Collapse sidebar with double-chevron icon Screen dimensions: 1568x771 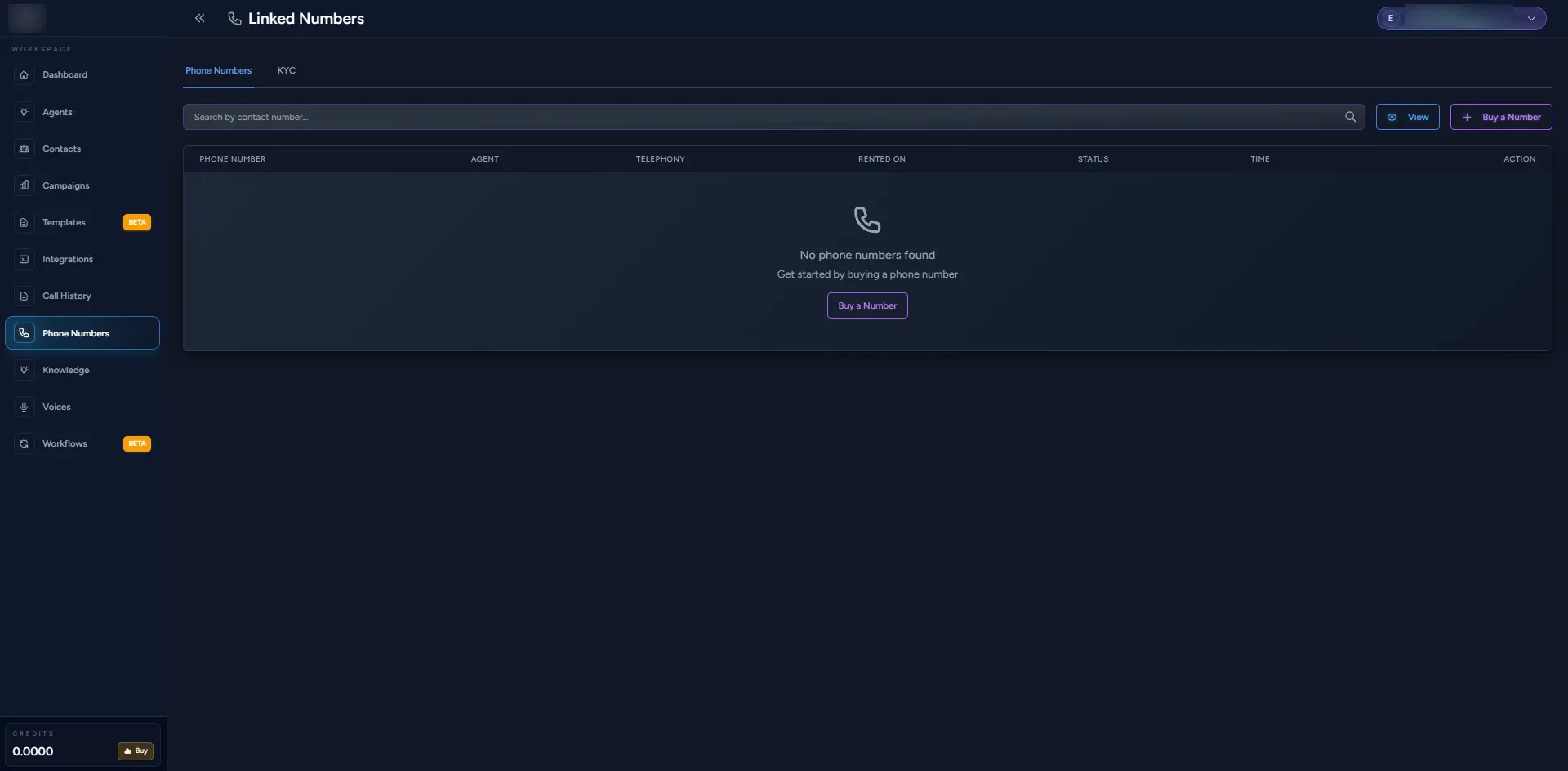tap(199, 18)
